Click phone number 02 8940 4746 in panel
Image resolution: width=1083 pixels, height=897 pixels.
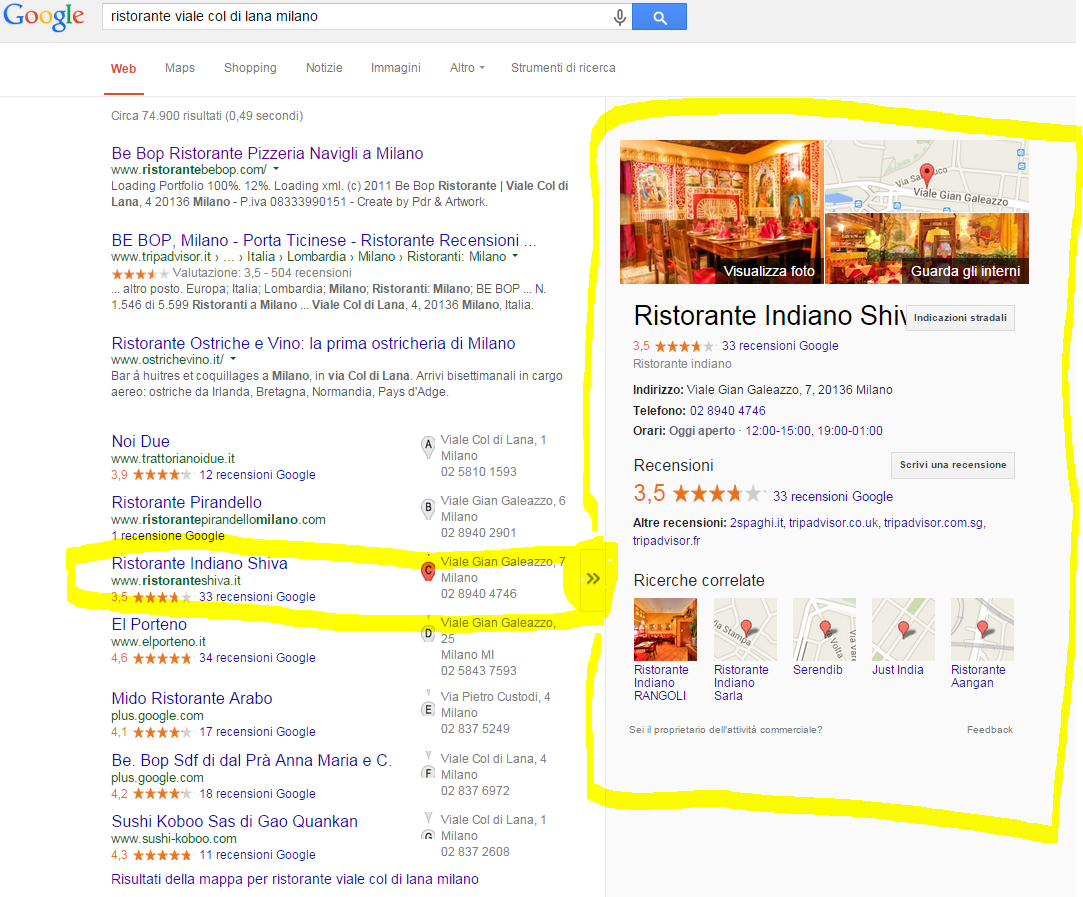click(x=727, y=410)
